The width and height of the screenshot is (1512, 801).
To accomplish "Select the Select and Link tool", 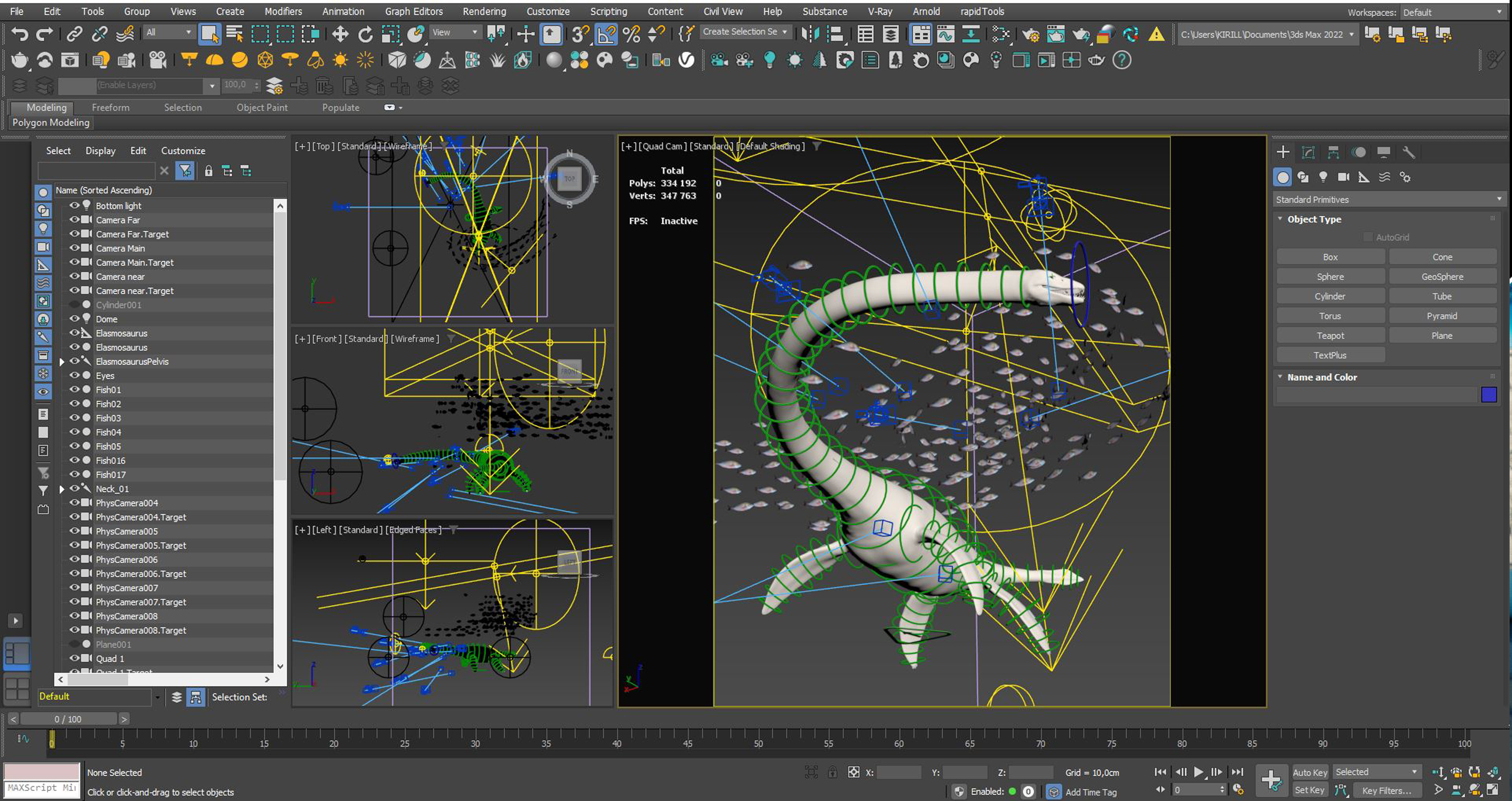I will point(74,34).
